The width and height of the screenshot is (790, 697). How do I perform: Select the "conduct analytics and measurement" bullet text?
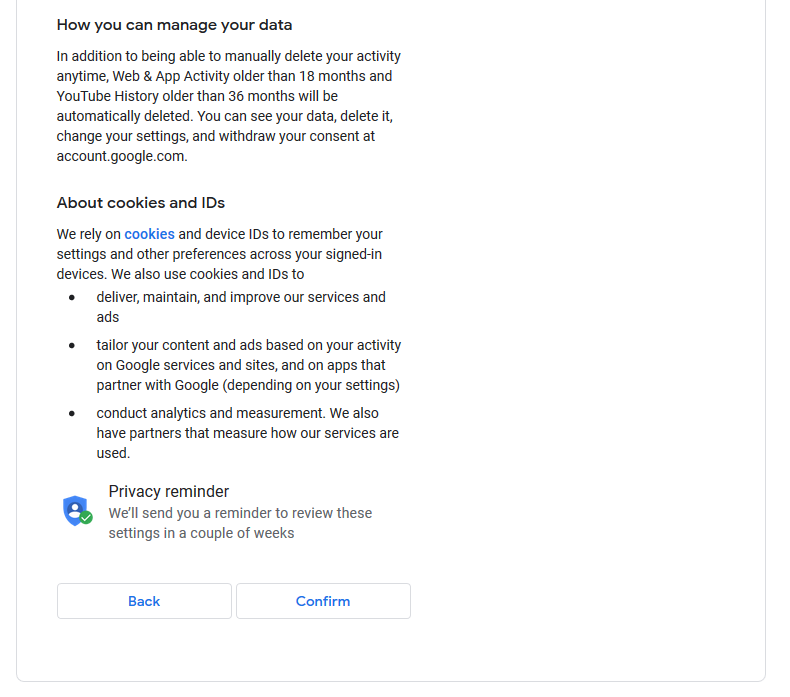tap(237, 413)
